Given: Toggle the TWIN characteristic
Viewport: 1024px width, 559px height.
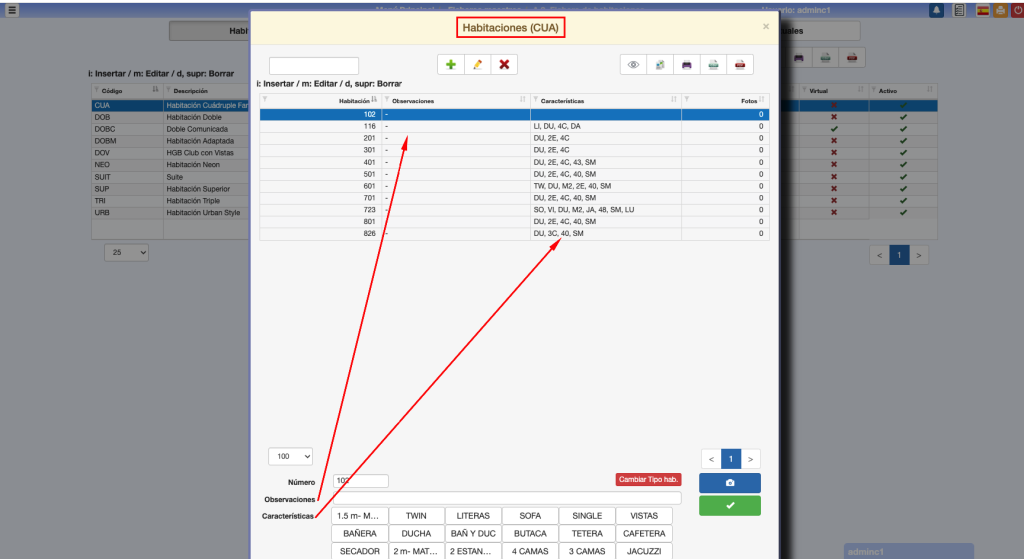Looking at the screenshot, I should click(416, 516).
